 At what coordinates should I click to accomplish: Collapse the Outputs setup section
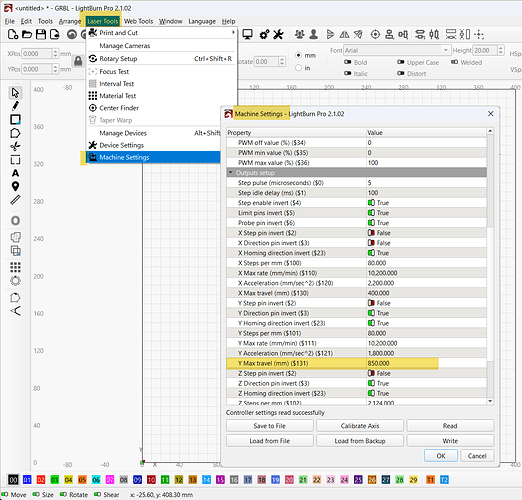click(x=230, y=173)
